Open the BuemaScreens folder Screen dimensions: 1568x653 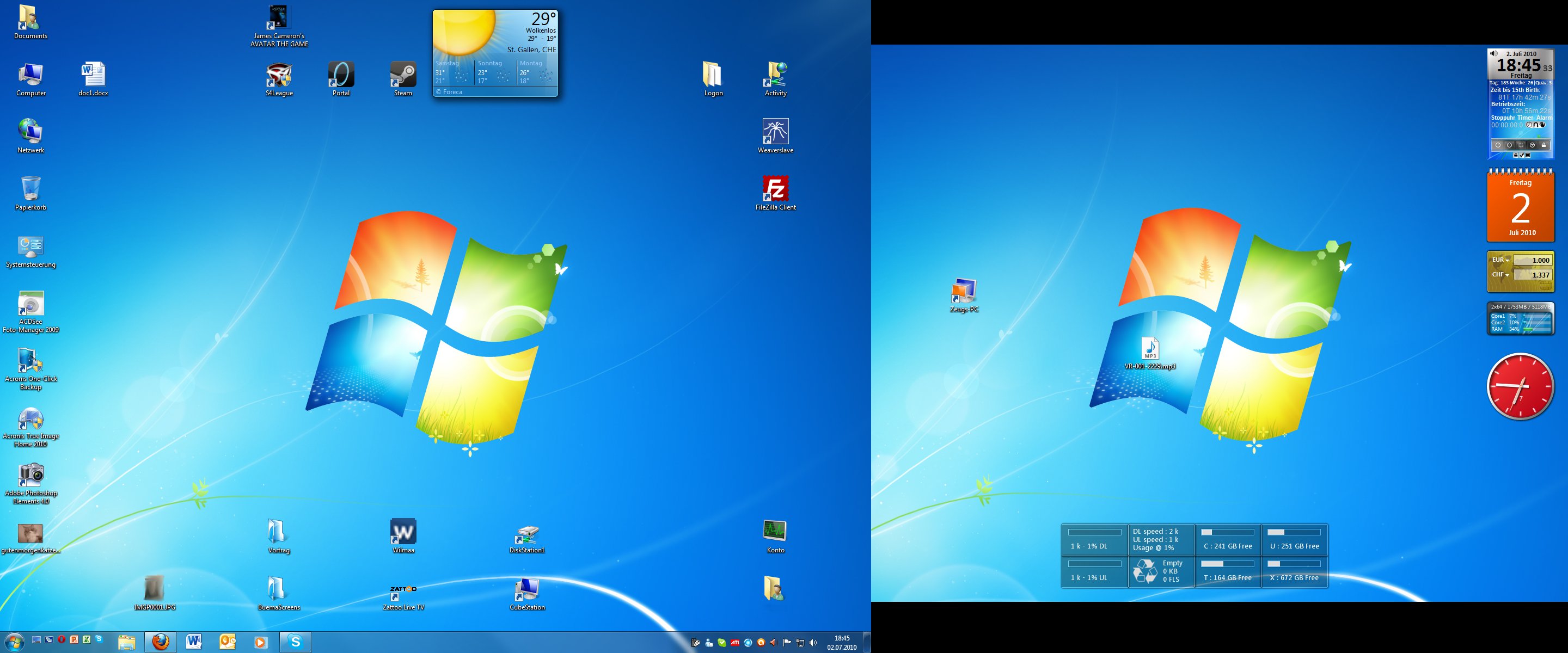click(279, 594)
